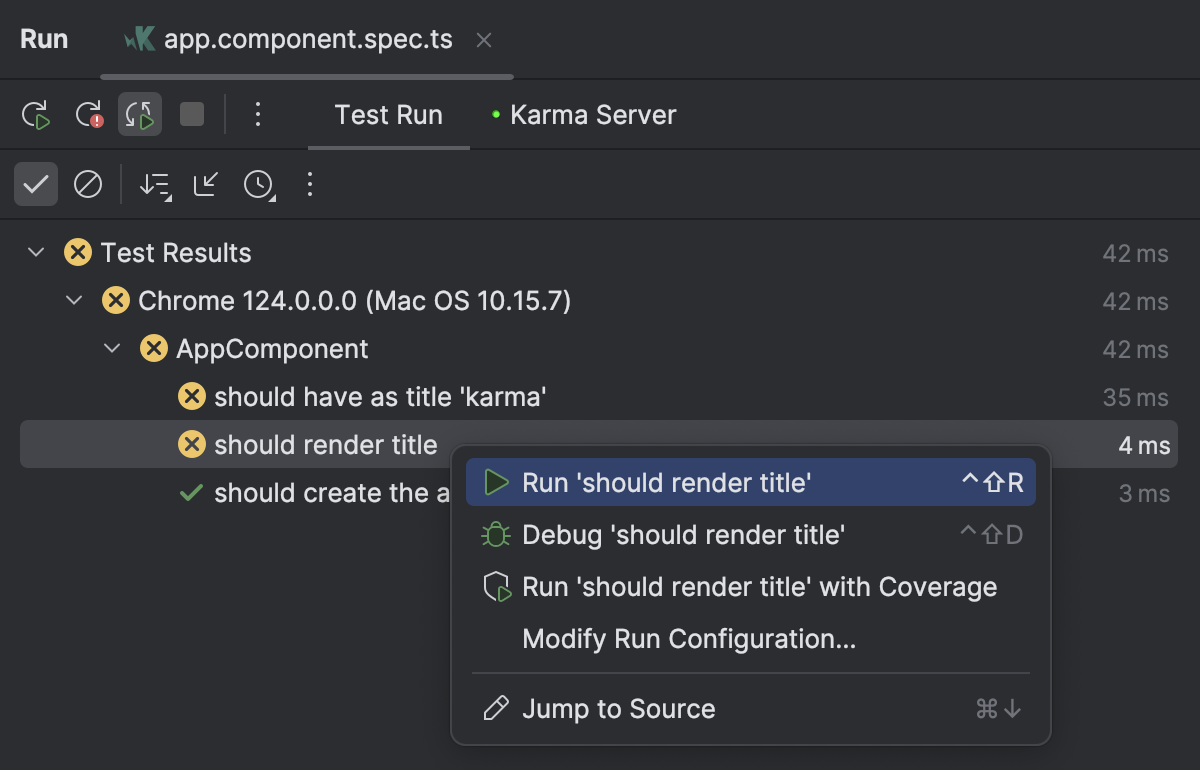This screenshot has width=1200, height=770.
Task: Click Modify Run Configuration option
Action: (688, 640)
